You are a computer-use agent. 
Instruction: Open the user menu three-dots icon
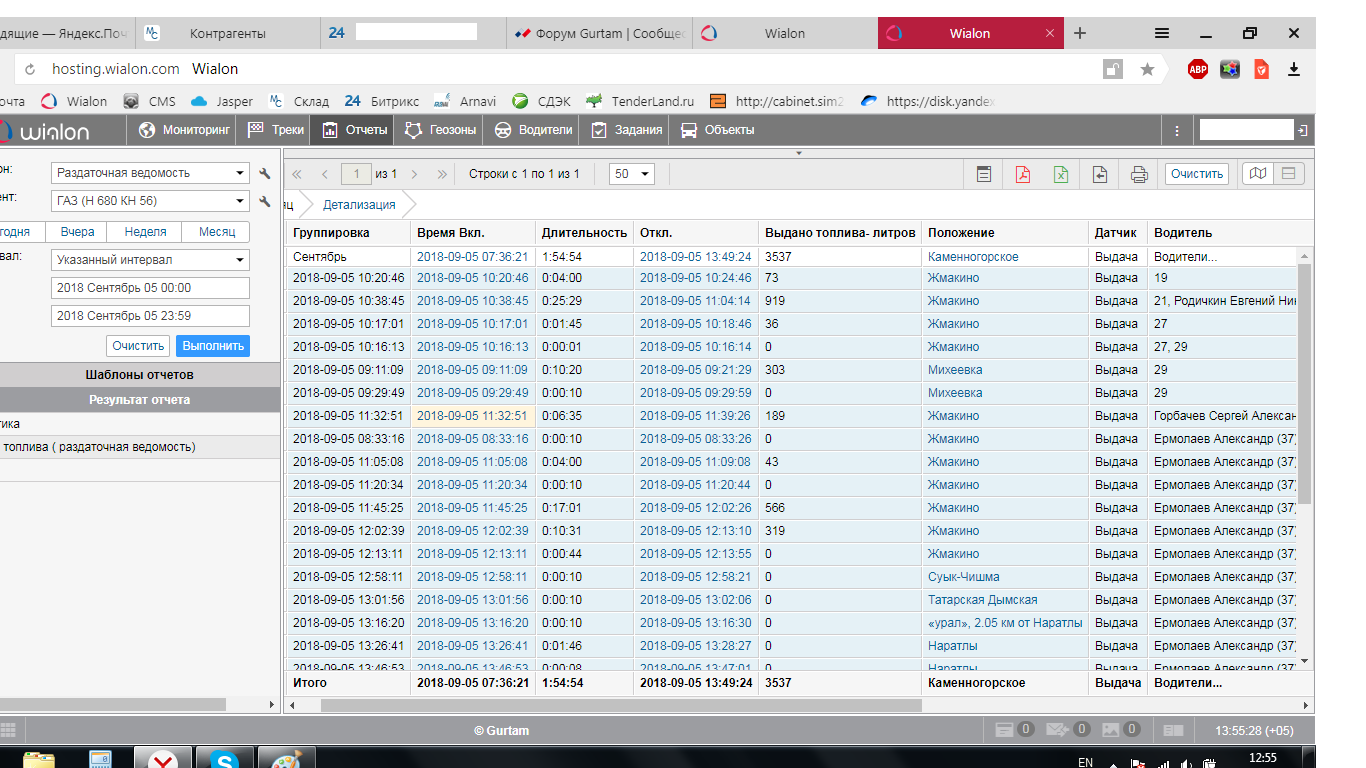point(1177,130)
